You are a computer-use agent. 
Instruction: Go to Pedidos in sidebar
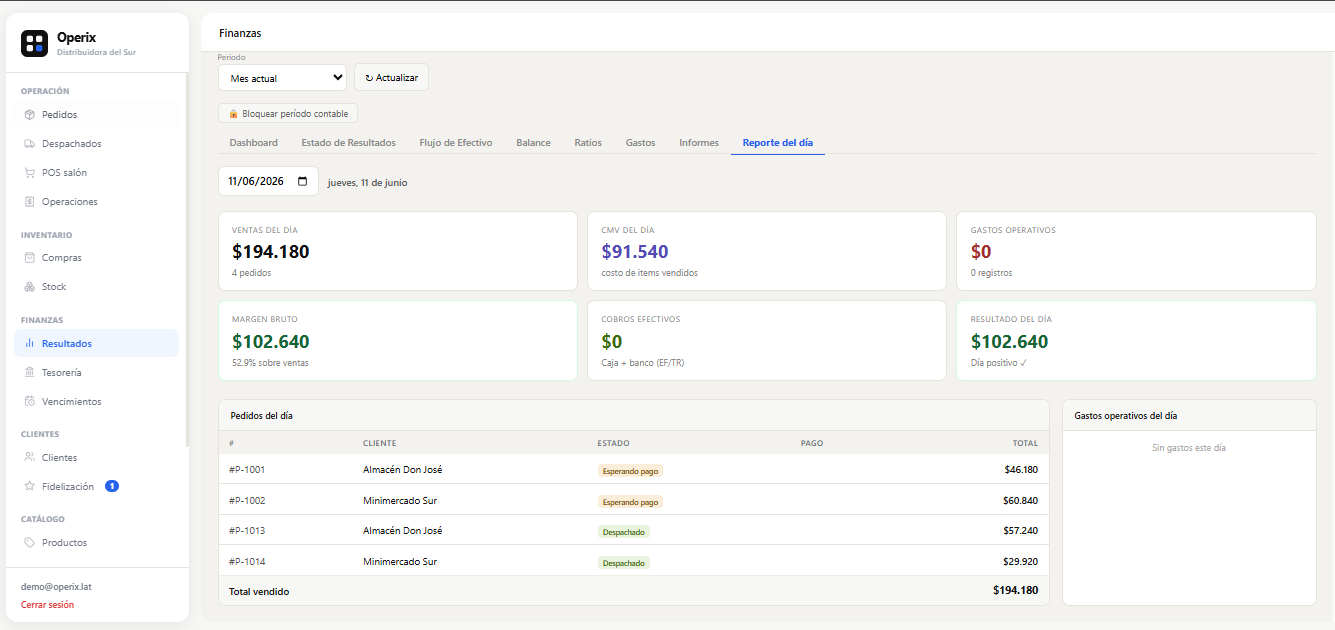[97, 115]
